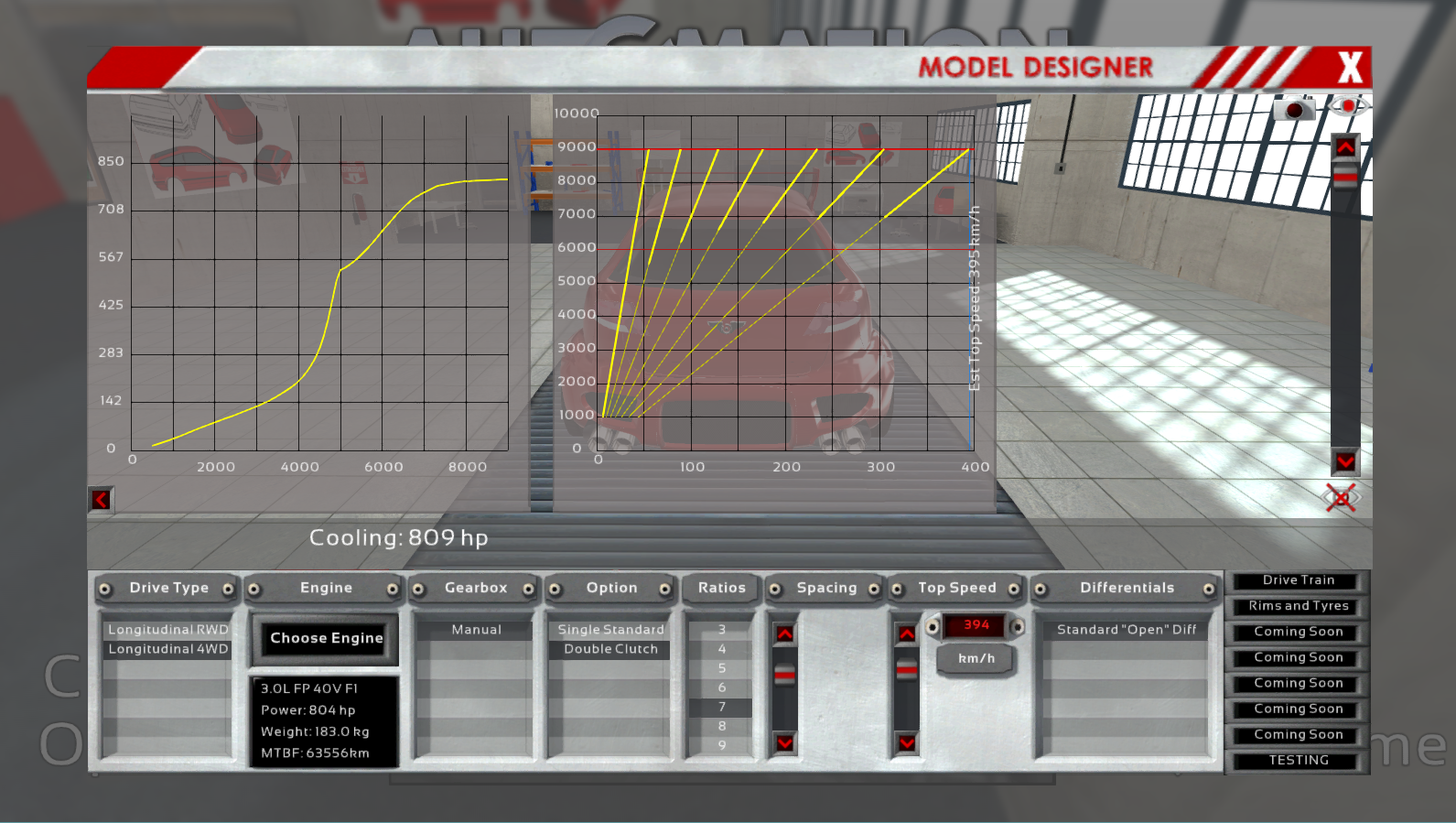Increase gear Spacing with the up arrow

pos(785,634)
